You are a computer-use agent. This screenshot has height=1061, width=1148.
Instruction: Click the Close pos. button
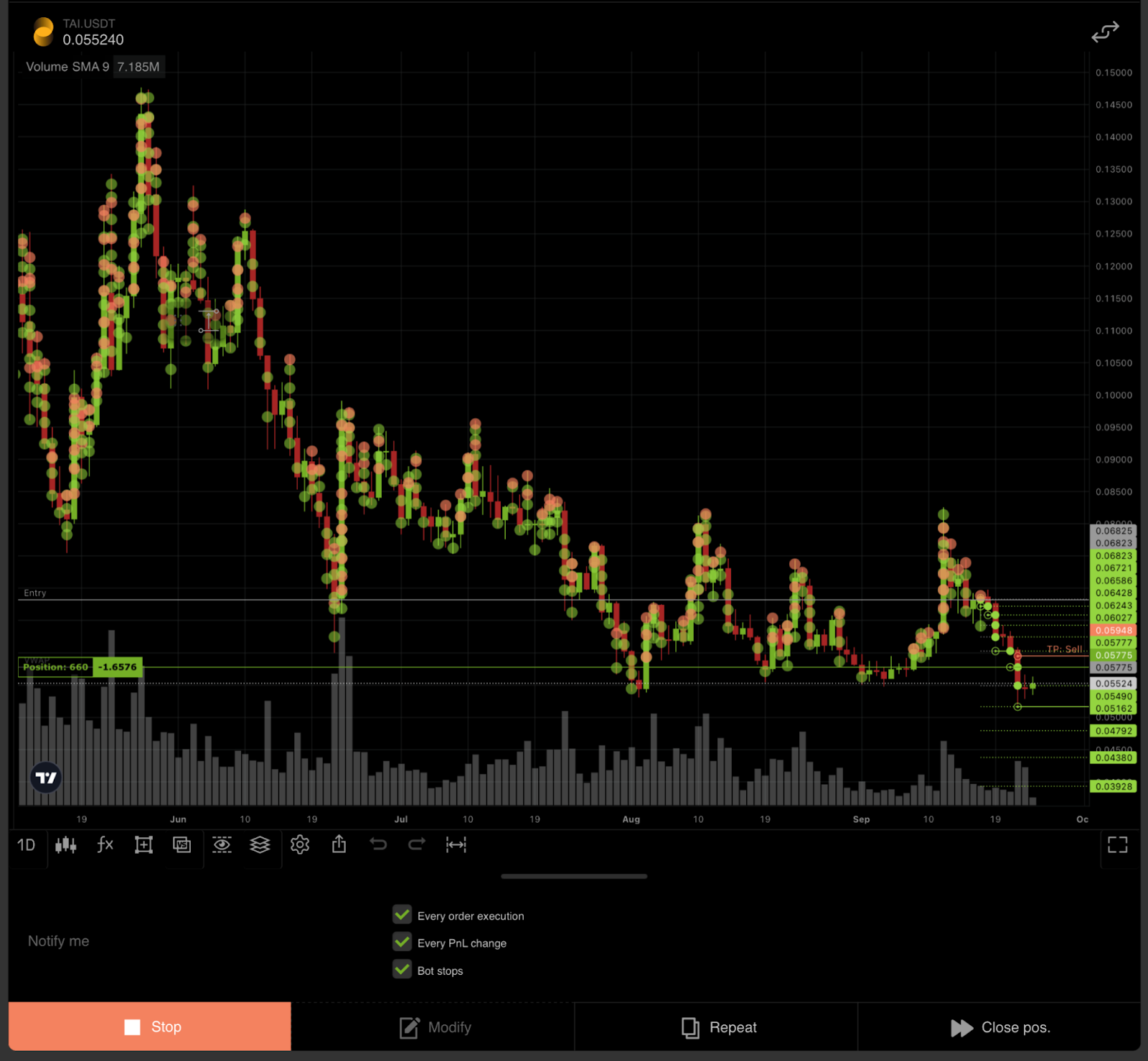point(1000,1027)
